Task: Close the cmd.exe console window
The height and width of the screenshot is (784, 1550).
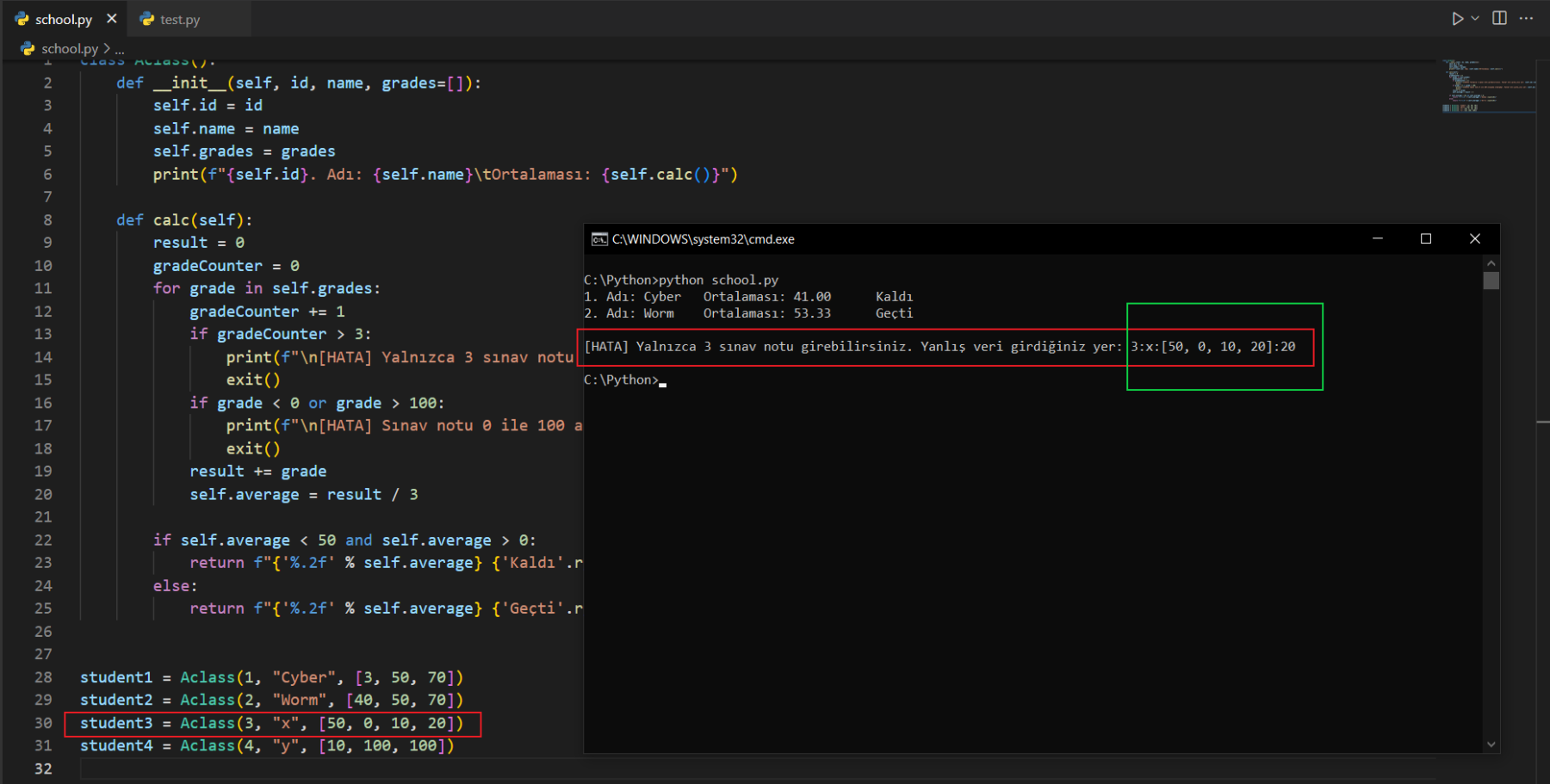Action: (x=1475, y=238)
